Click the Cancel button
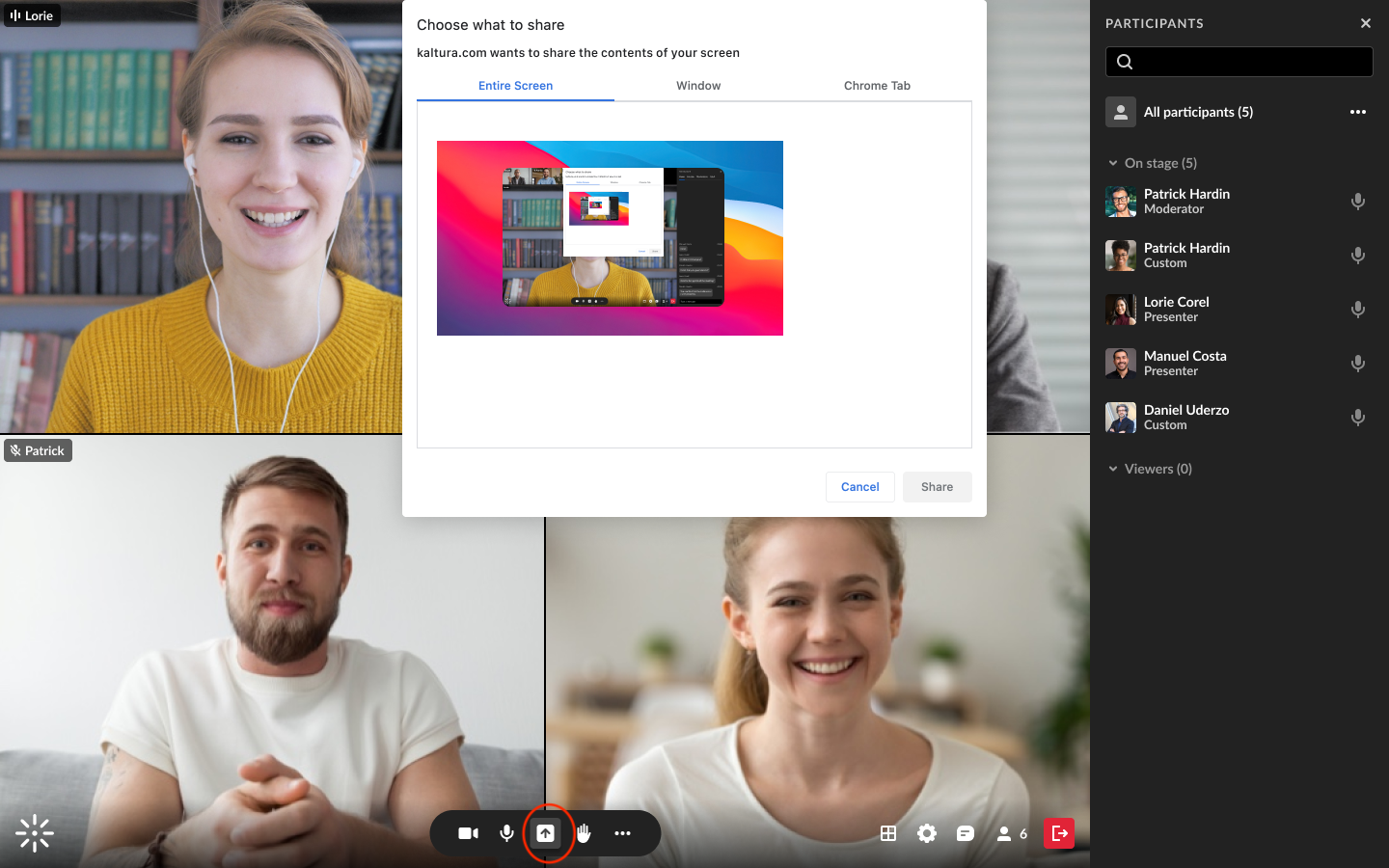Screen dimensions: 1389x868 point(859,487)
